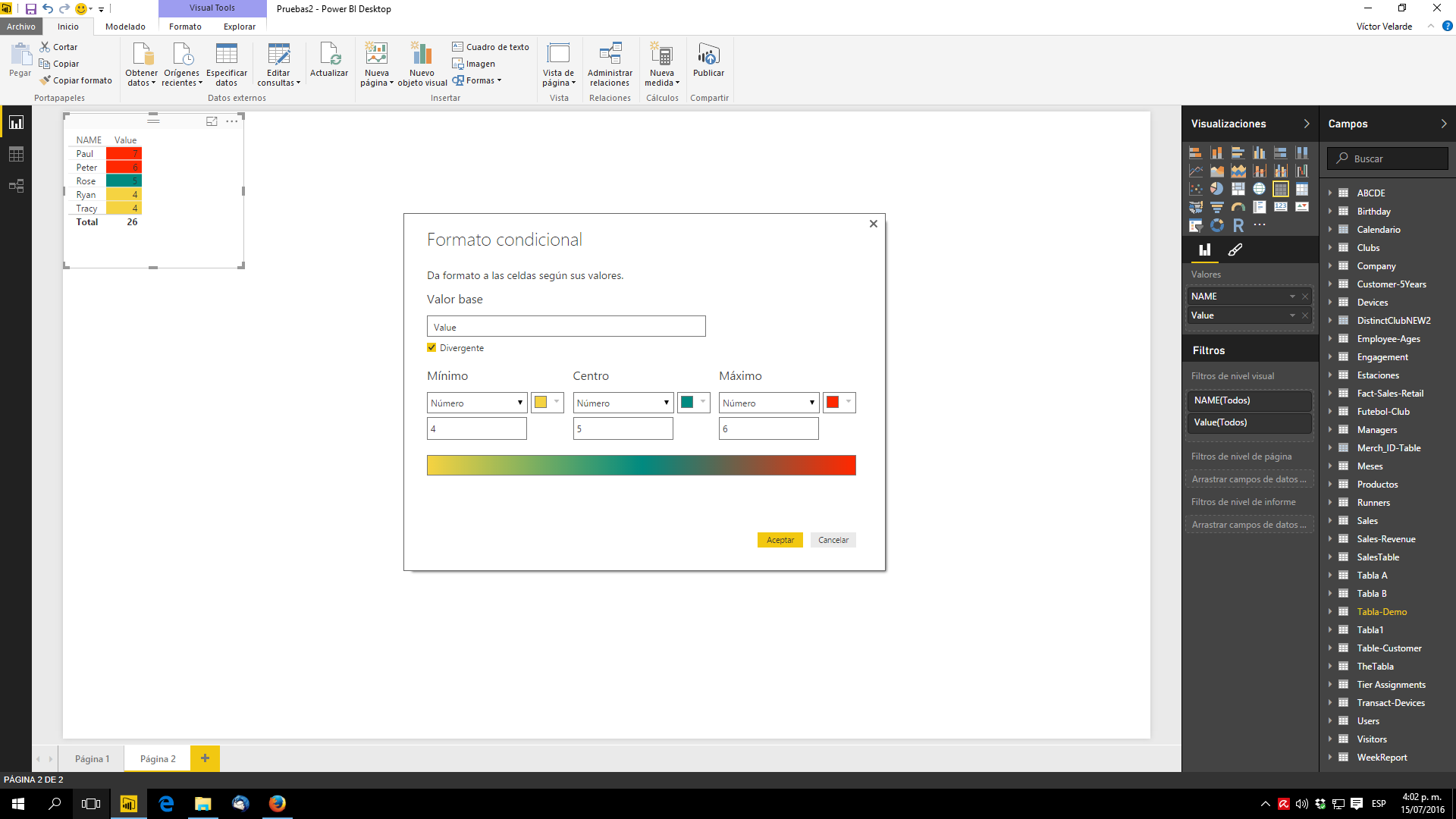Select the stacked bar chart visualization

click(x=1195, y=152)
